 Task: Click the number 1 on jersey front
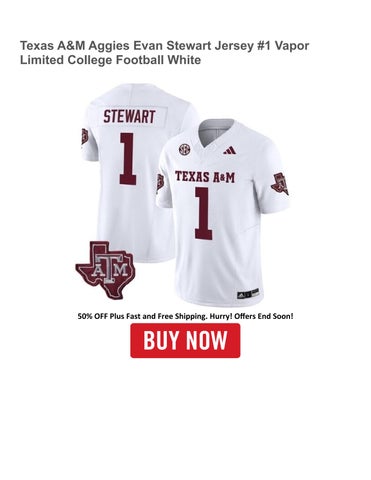pos(203,213)
